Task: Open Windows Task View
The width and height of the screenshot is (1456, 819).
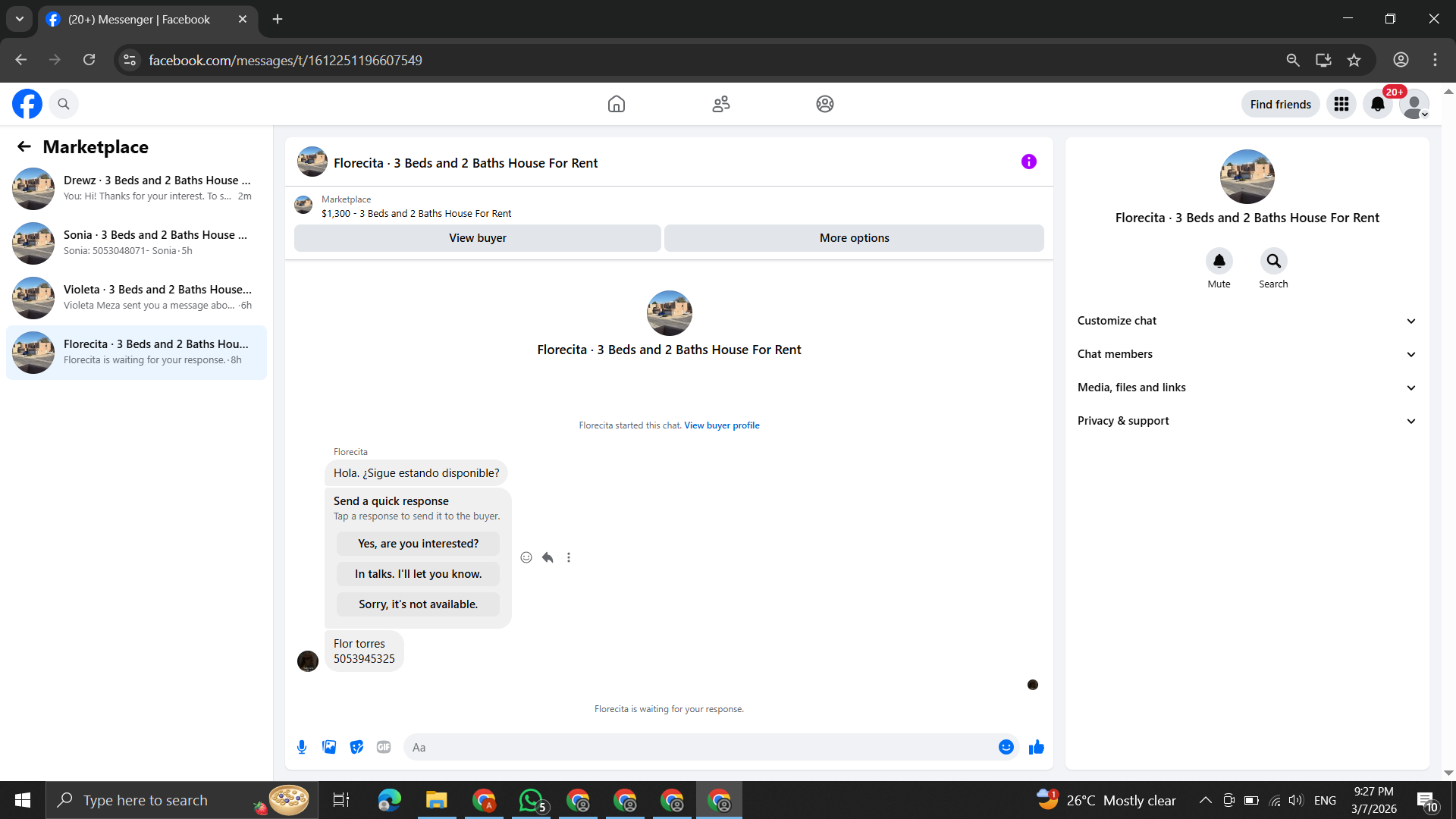Action: click(x=341, y=800)
